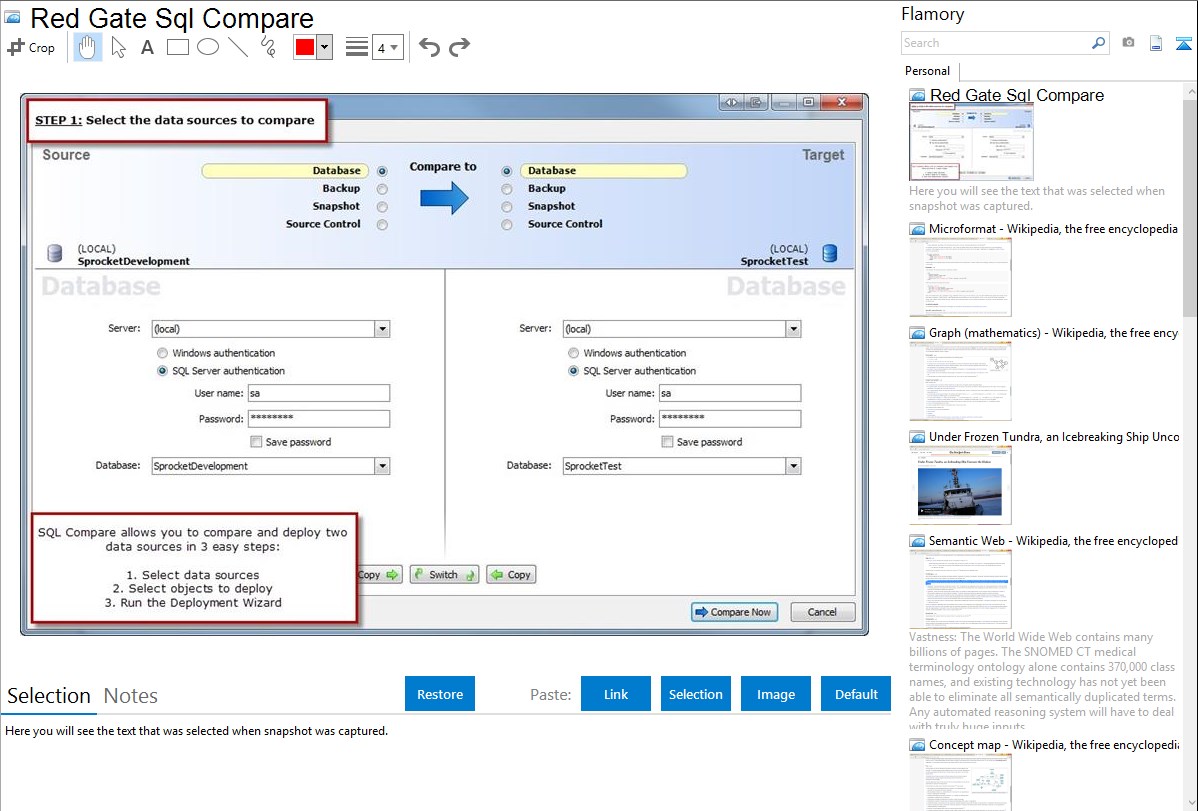Click the line thickness icon
Image resolution: width=1198 pixels, height=811 pixels.
(356, 47)
